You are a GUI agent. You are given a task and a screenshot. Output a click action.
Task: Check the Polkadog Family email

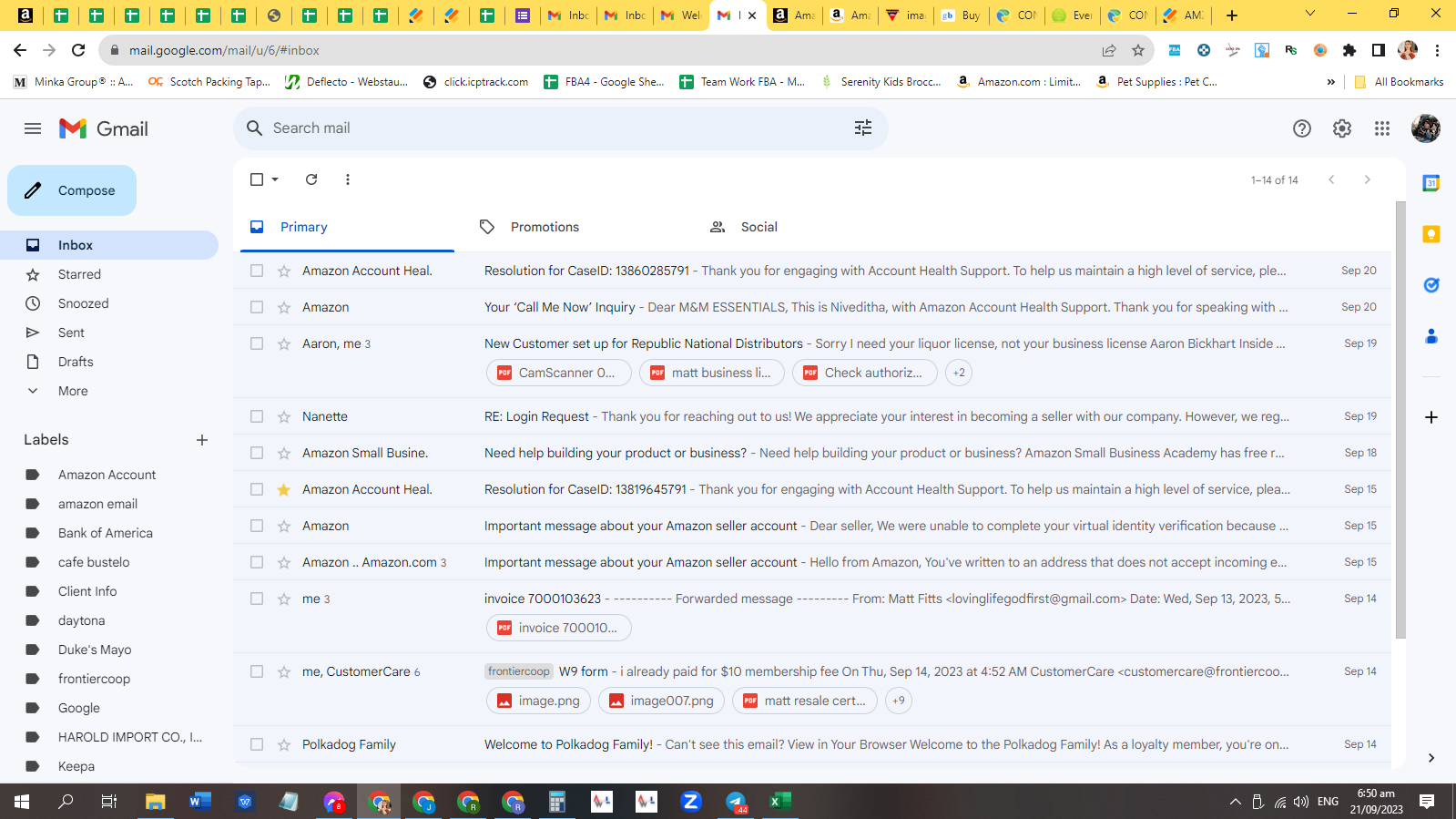point(257,744)
